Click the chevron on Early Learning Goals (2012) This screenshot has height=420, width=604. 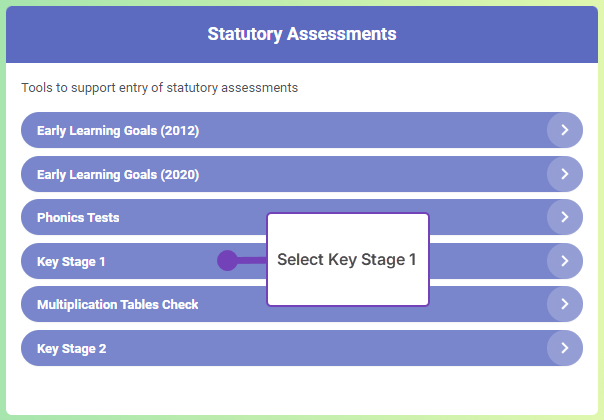[565, 130]
